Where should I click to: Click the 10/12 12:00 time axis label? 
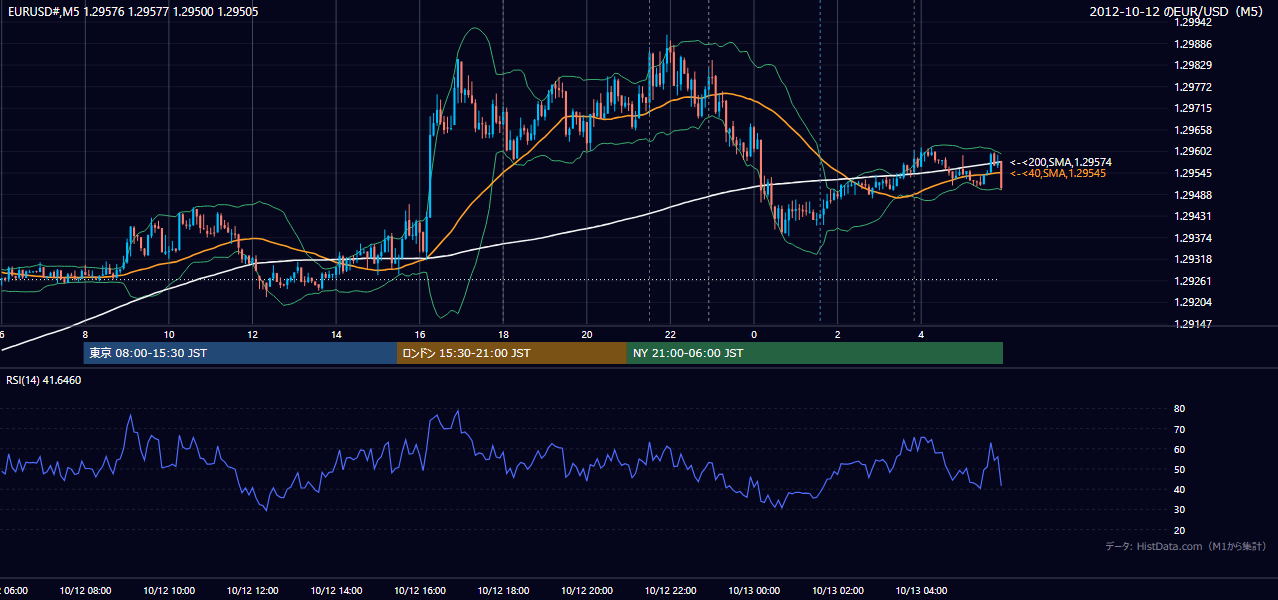pos(252,590)
